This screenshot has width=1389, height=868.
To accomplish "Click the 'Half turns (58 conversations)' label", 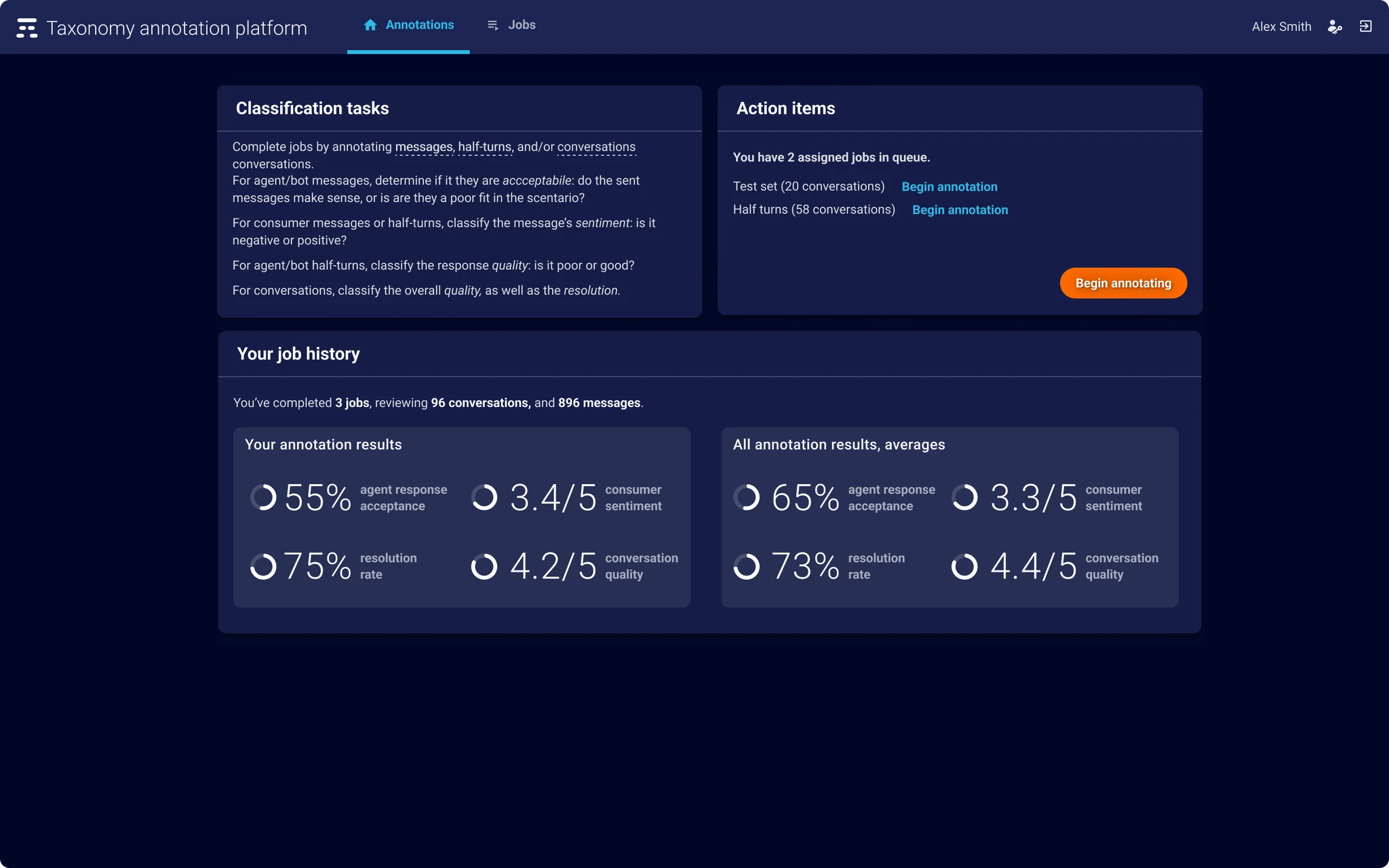I will [814, 210].
